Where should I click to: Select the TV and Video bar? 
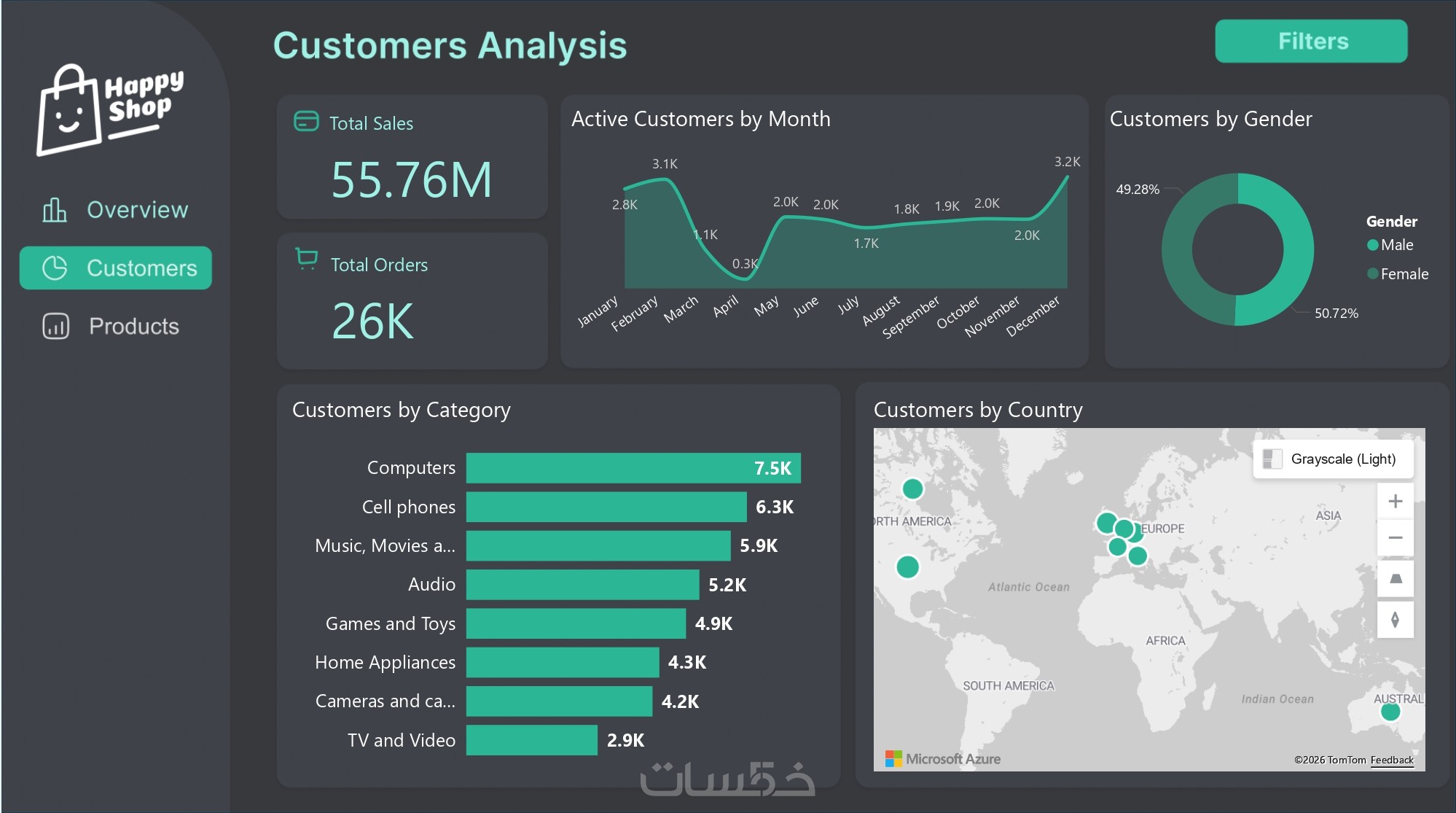click(x=531, y=740)
